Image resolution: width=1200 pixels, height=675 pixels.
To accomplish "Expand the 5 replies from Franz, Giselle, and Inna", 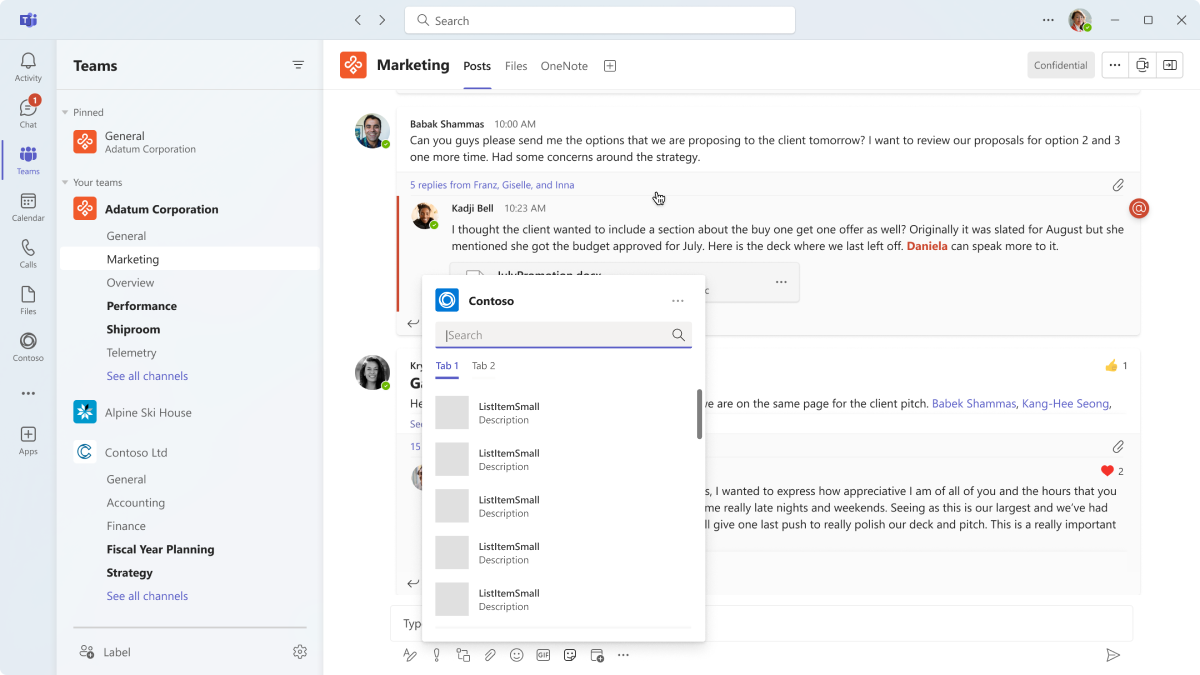I will pos(489,184).
